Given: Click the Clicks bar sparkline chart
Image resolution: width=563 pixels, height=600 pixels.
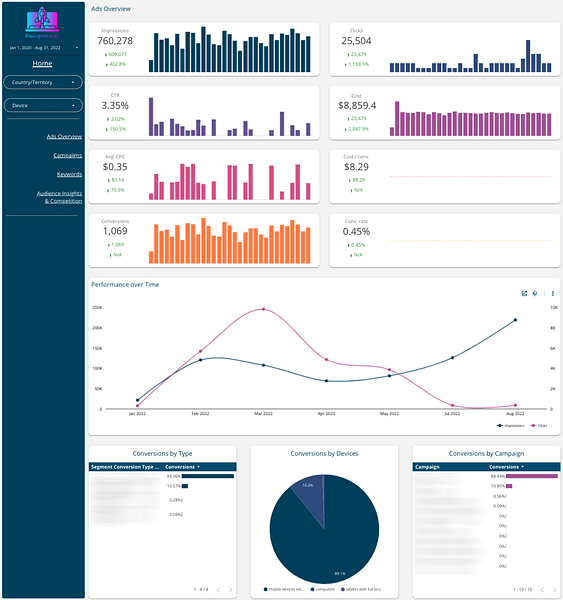Looking at the screenshot, I should (x=471, y=56).
